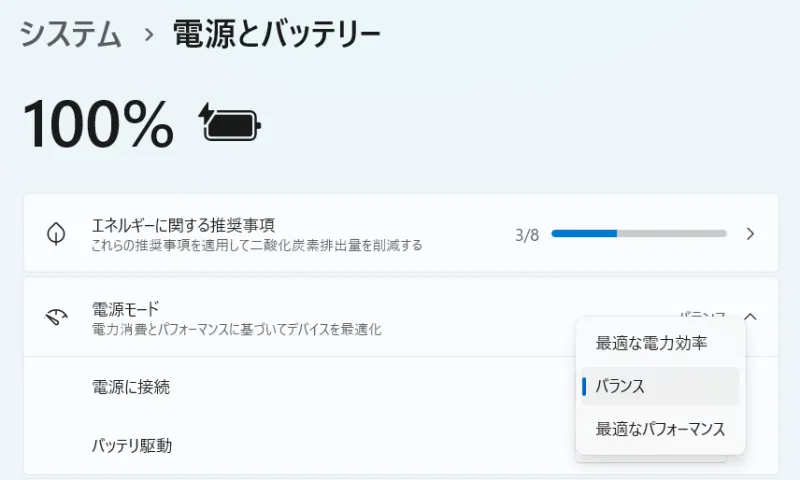Open energy recommendations via right chevron
800x480 pixels.
[x=751, y=234]
